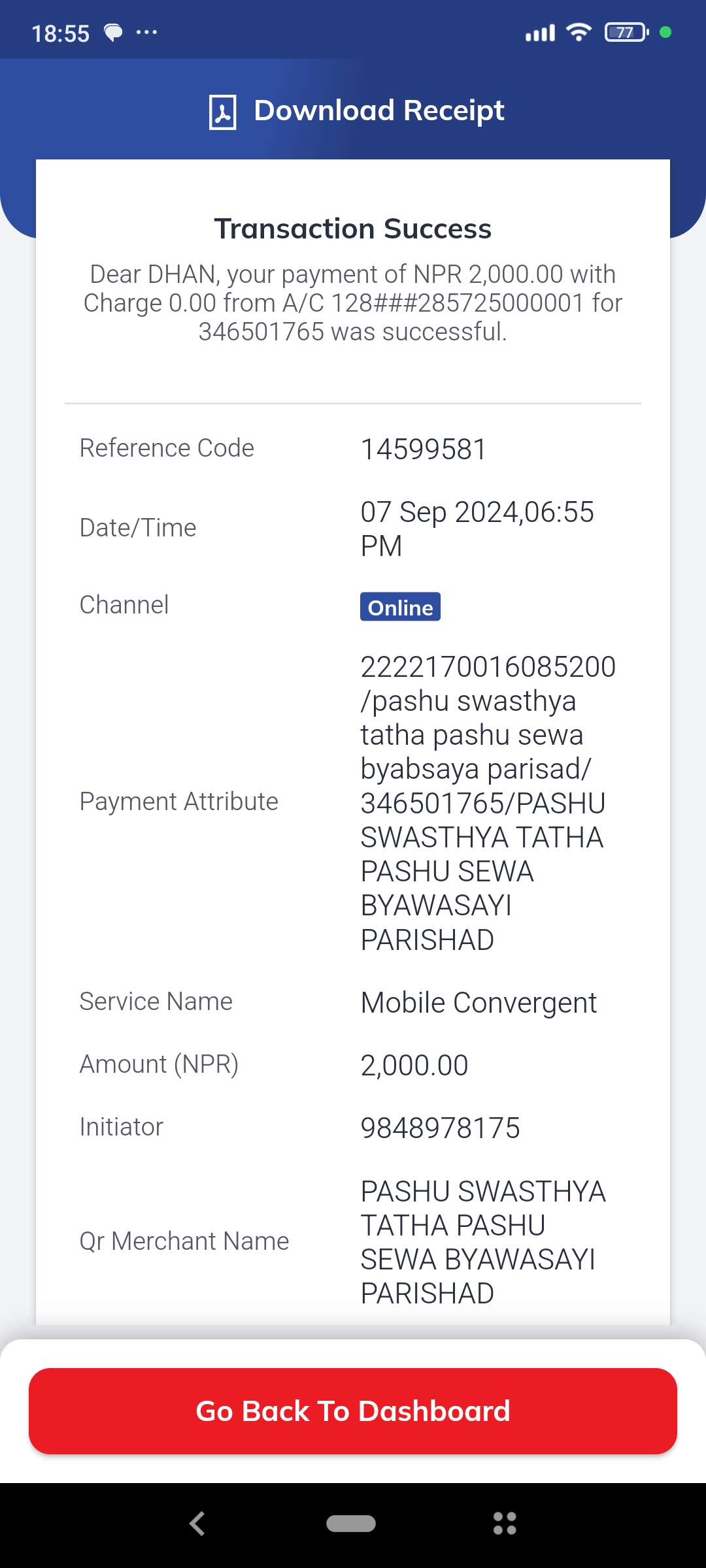Select the Online channel badge
706x1568 pixels.
[x=400, y=607]
